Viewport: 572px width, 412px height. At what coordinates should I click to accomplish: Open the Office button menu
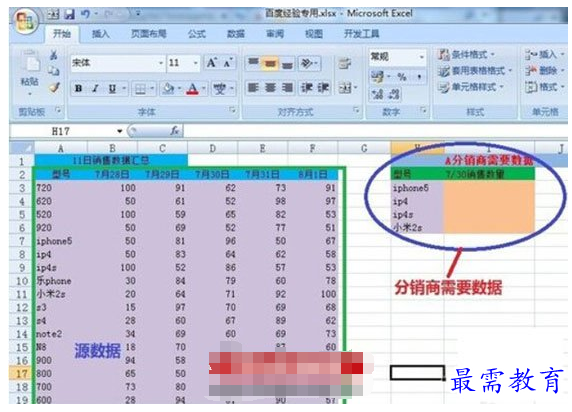(x=26, y=21)
